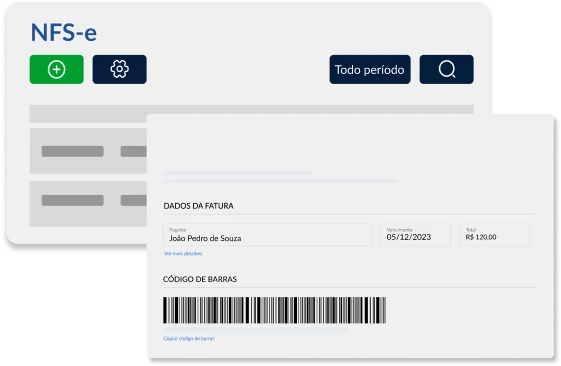
Task: Select the Total field R$ 120,00
Action: [494, 235]
